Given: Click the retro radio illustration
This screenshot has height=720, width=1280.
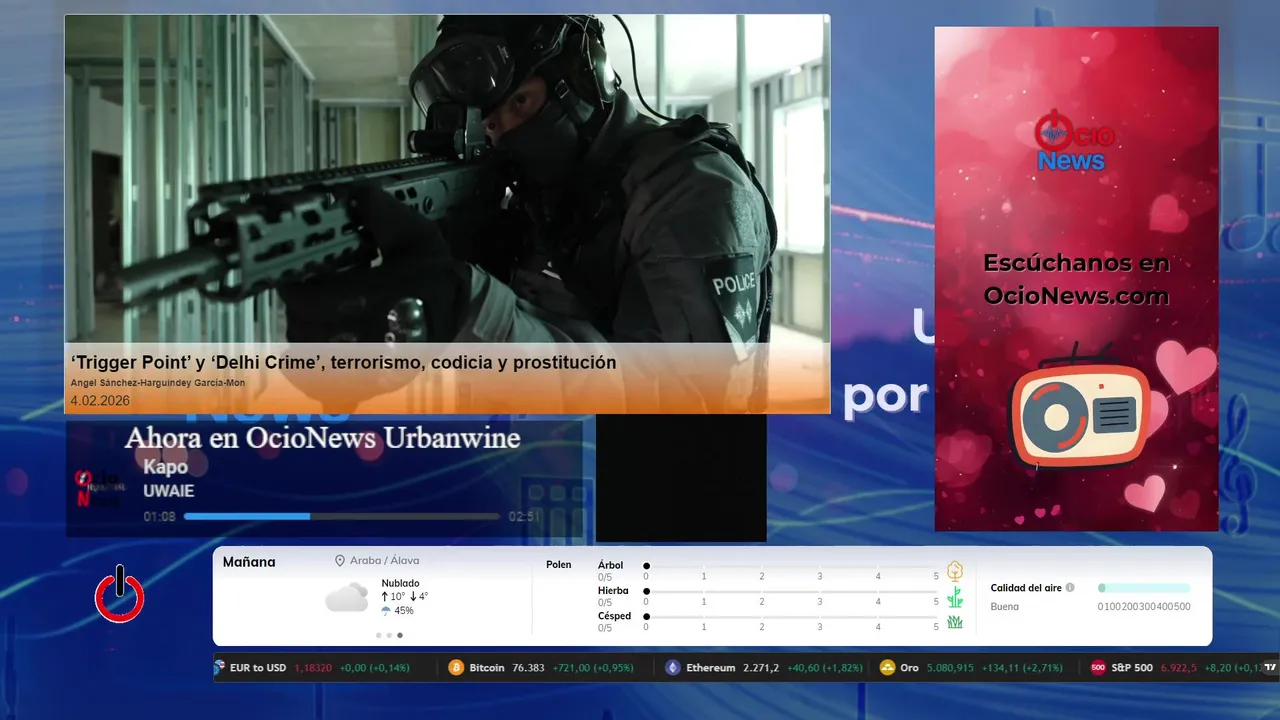Looking at the screenshot, I should 1079,406.
